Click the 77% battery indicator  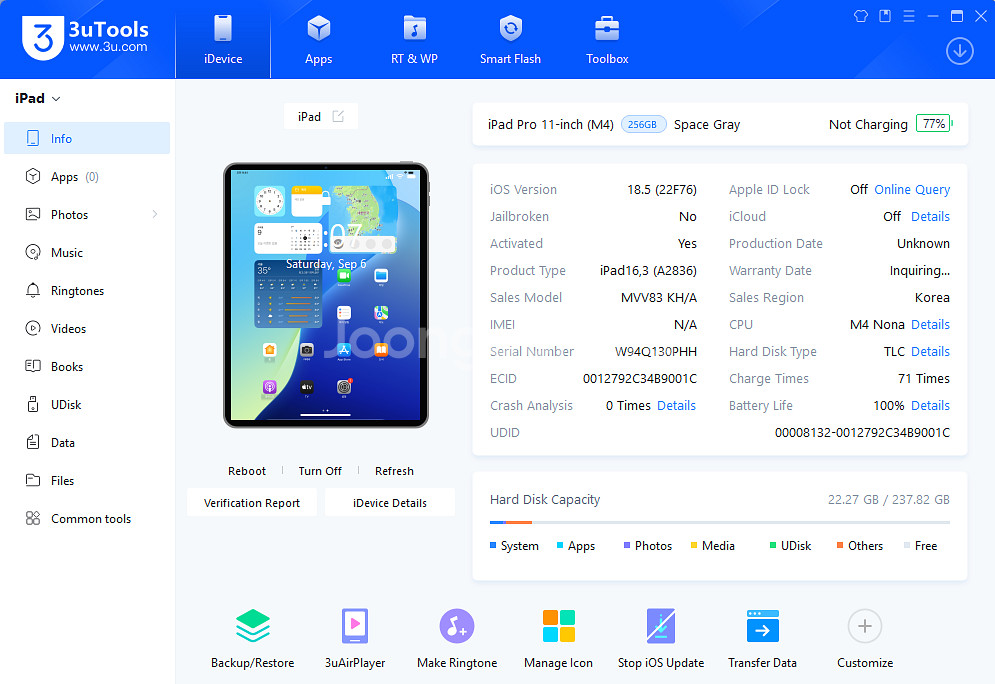(934, 124)
